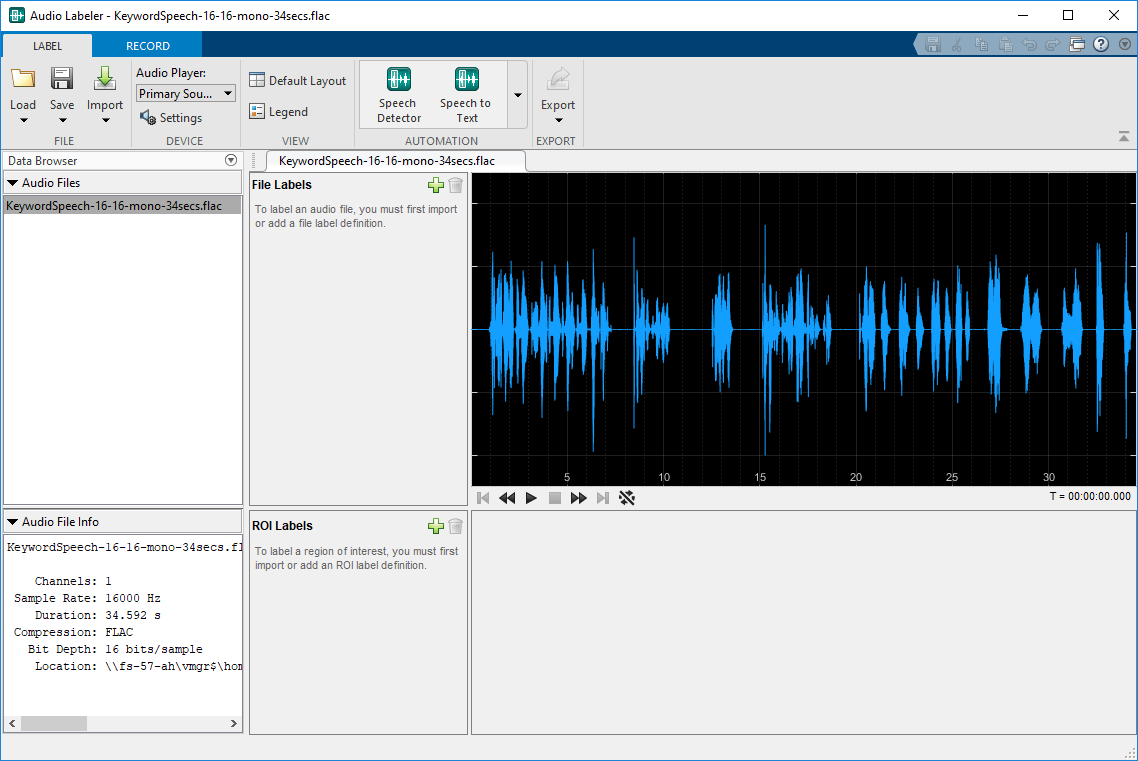Rewind the audio playback
Screen dimensions: 1138x761
coord(507,498)
